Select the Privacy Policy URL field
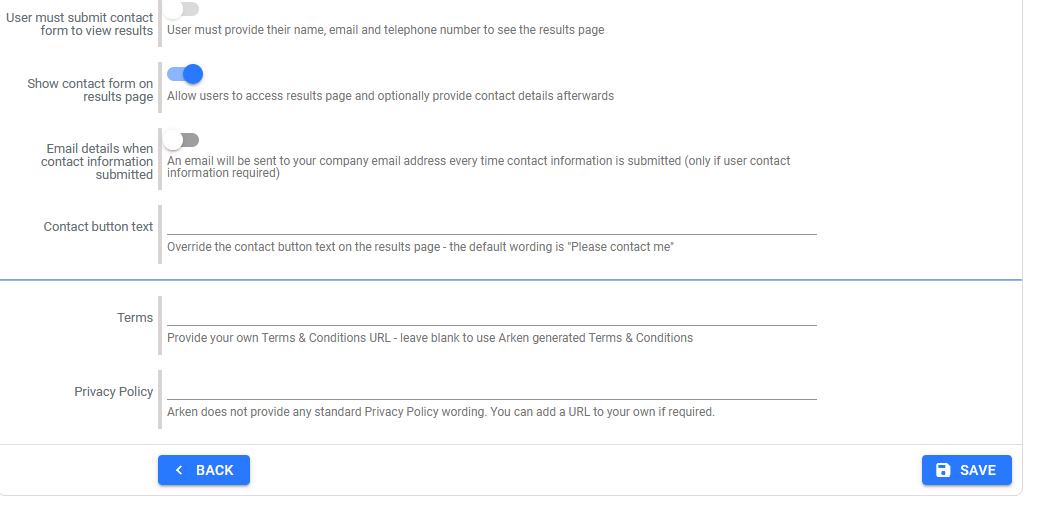The image size is (1040, 505). tap(491, 389)
